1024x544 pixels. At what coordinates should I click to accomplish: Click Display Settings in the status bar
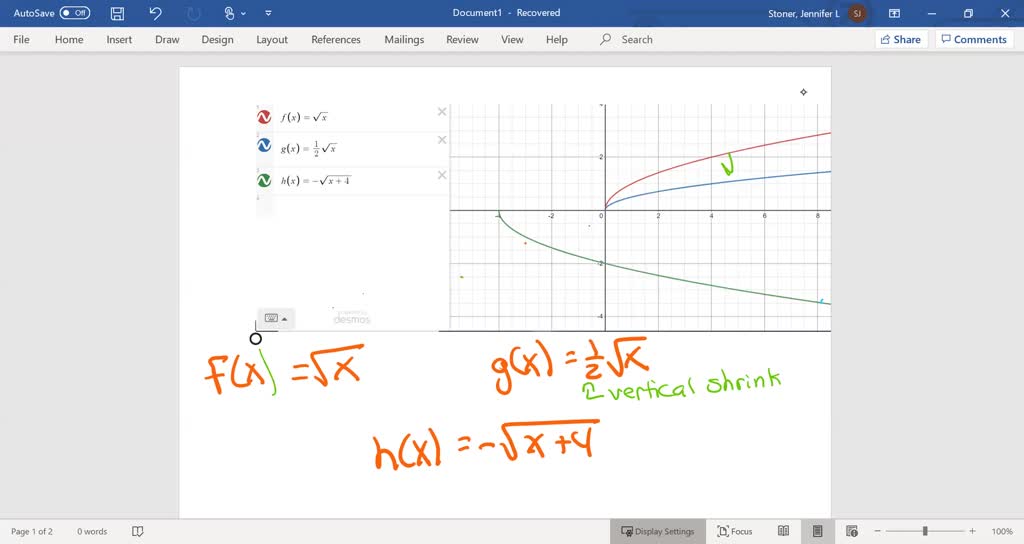pos(658,531)
